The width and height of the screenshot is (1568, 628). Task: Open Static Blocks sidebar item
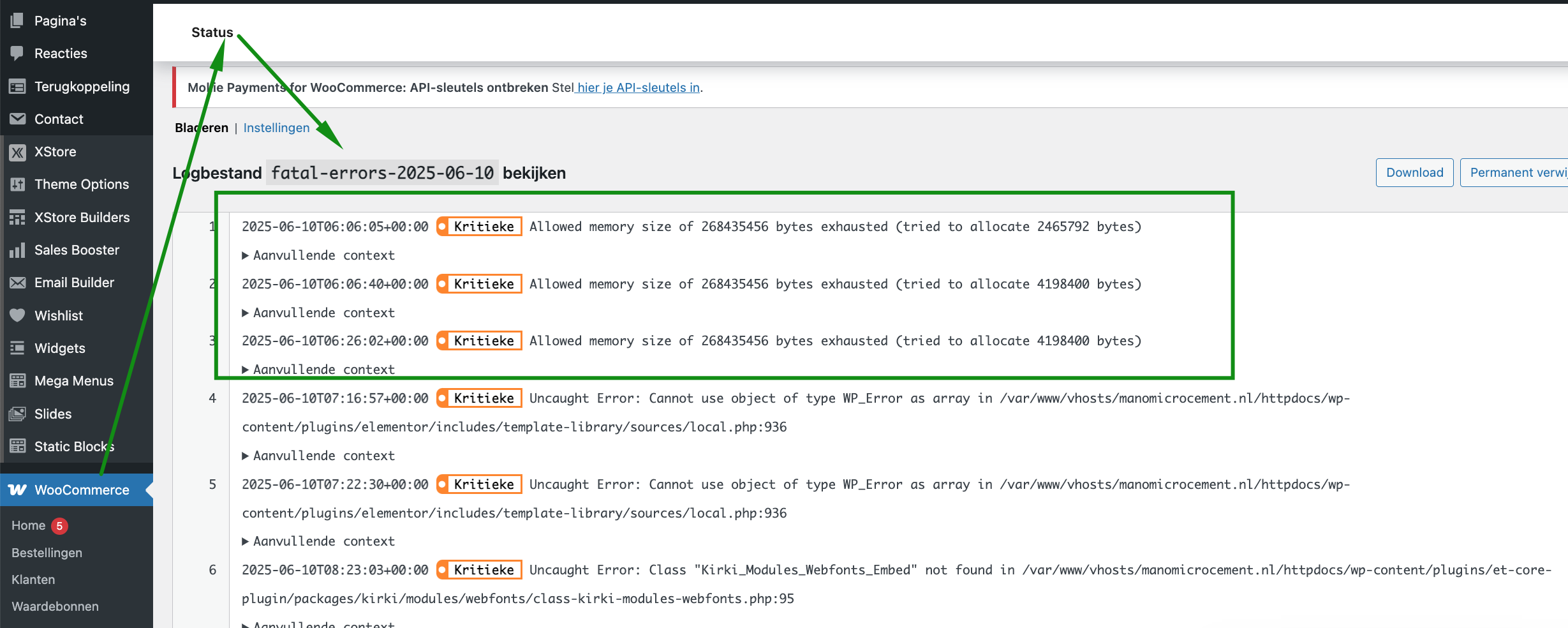[x=74, y=446]
